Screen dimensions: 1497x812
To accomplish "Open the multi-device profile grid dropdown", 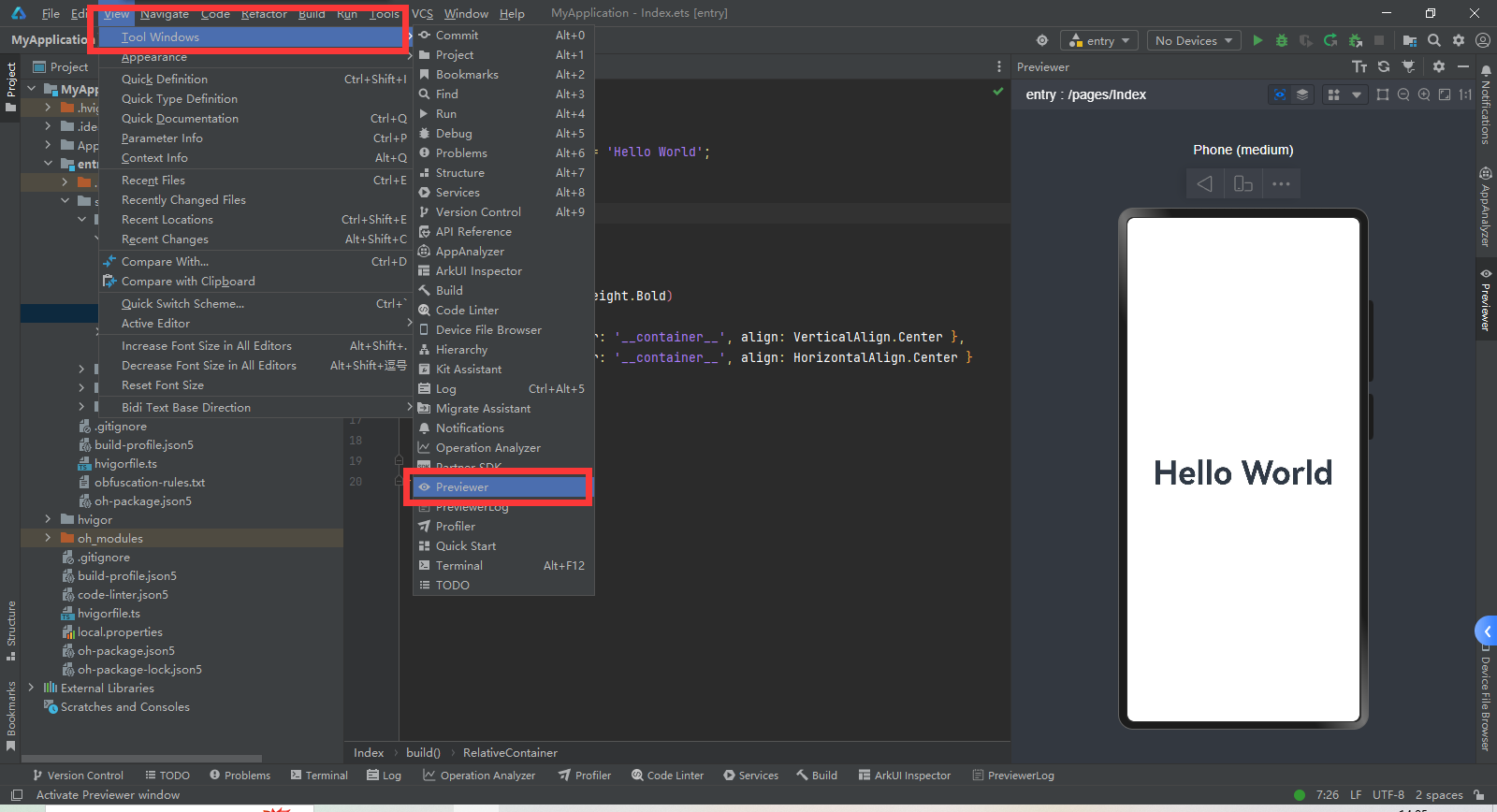I will tap(1344, 94).
